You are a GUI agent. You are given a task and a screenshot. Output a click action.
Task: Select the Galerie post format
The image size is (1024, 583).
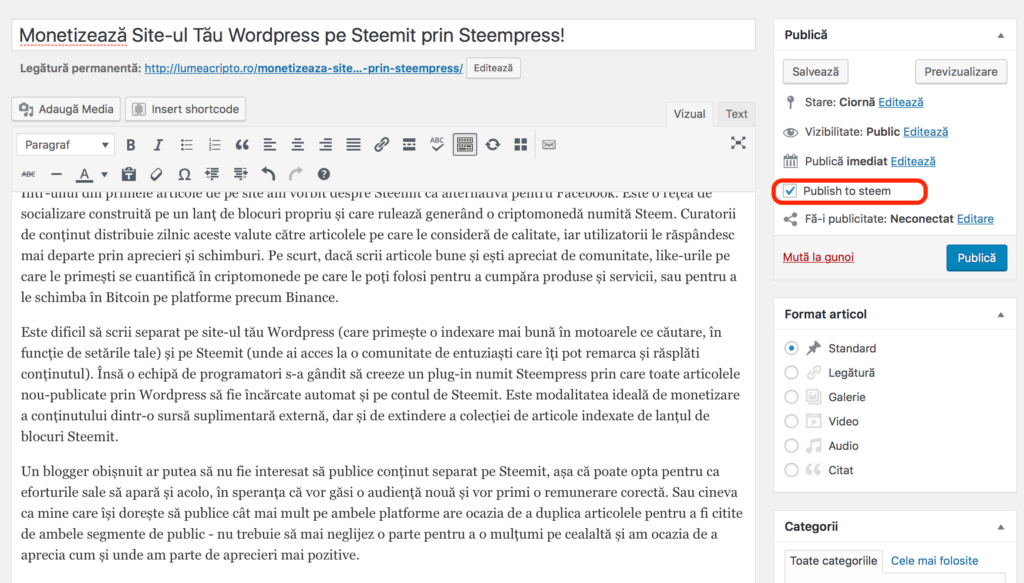tap(791, 397)
